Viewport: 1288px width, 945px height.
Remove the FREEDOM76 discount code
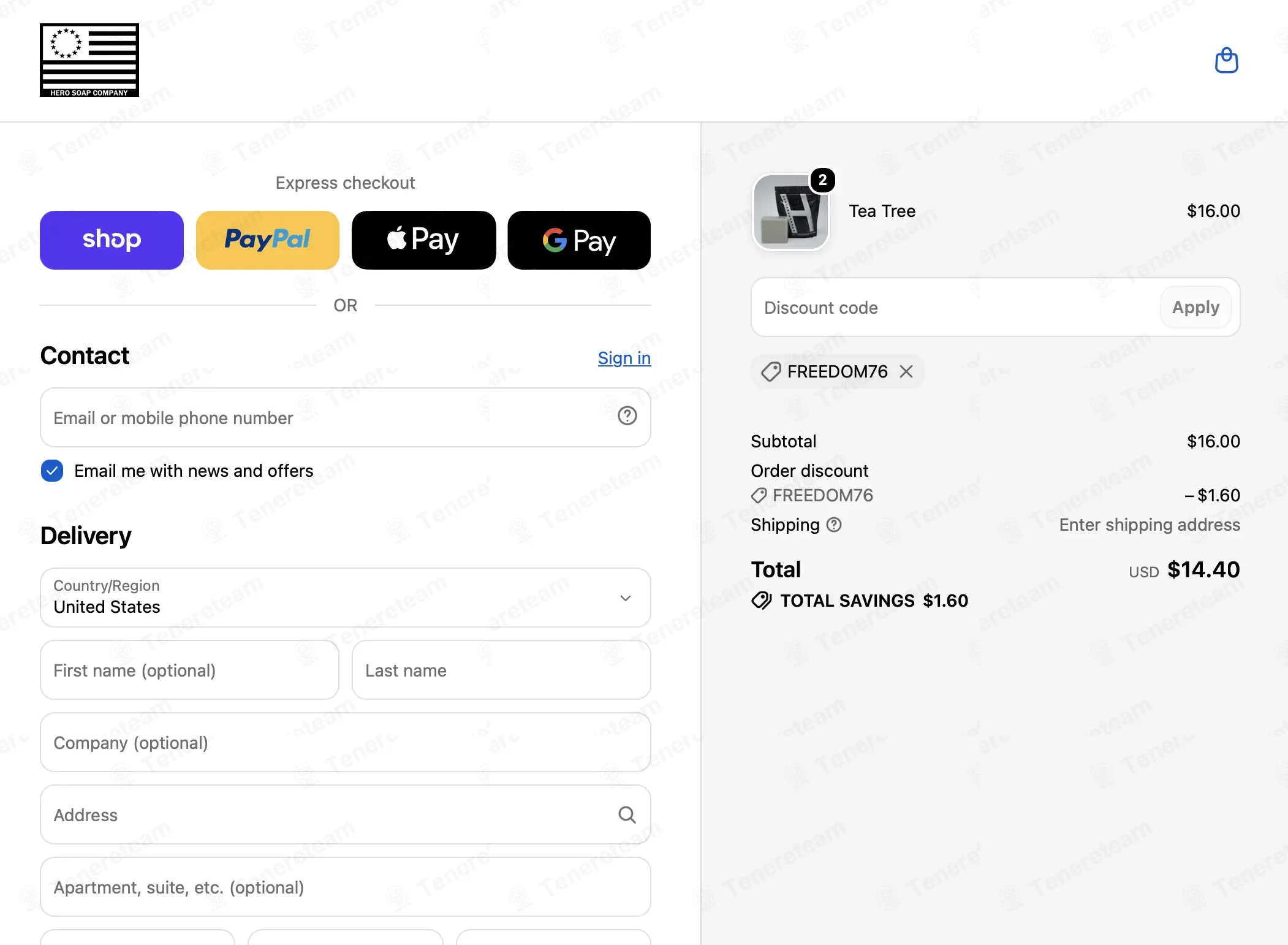pyautogui.click(x=906, y=371)
